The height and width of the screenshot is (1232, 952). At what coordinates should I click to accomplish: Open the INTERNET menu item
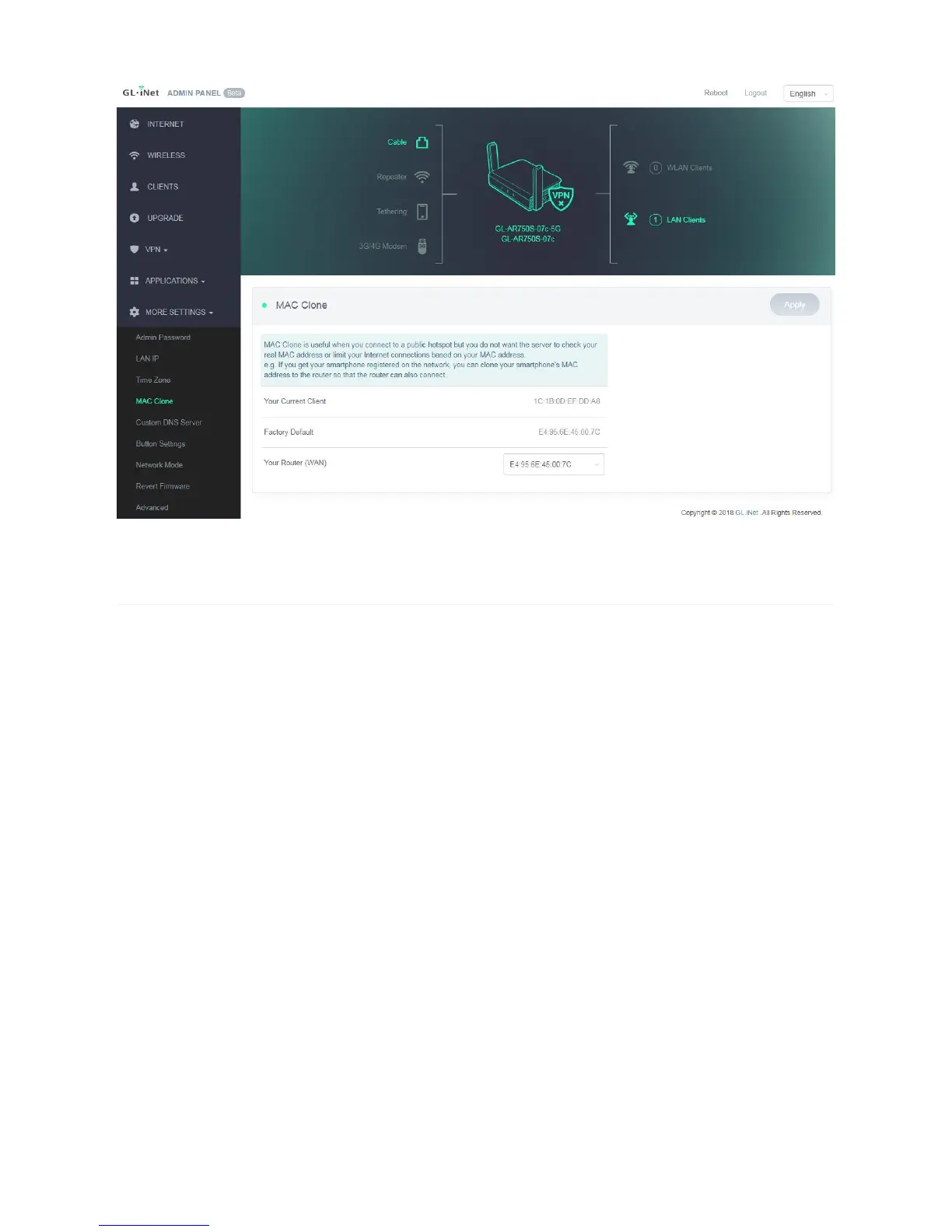coord(166,124)
